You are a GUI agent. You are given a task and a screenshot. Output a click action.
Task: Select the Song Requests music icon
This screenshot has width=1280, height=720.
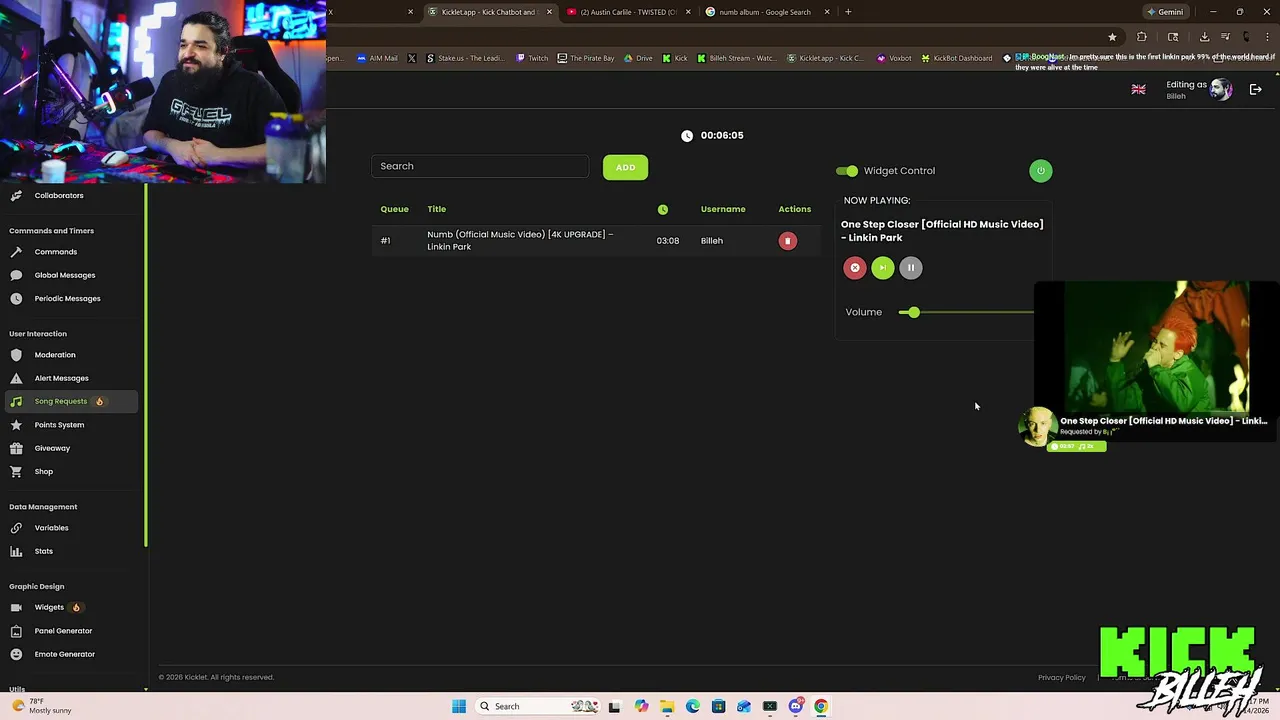(x=16, y=401)
